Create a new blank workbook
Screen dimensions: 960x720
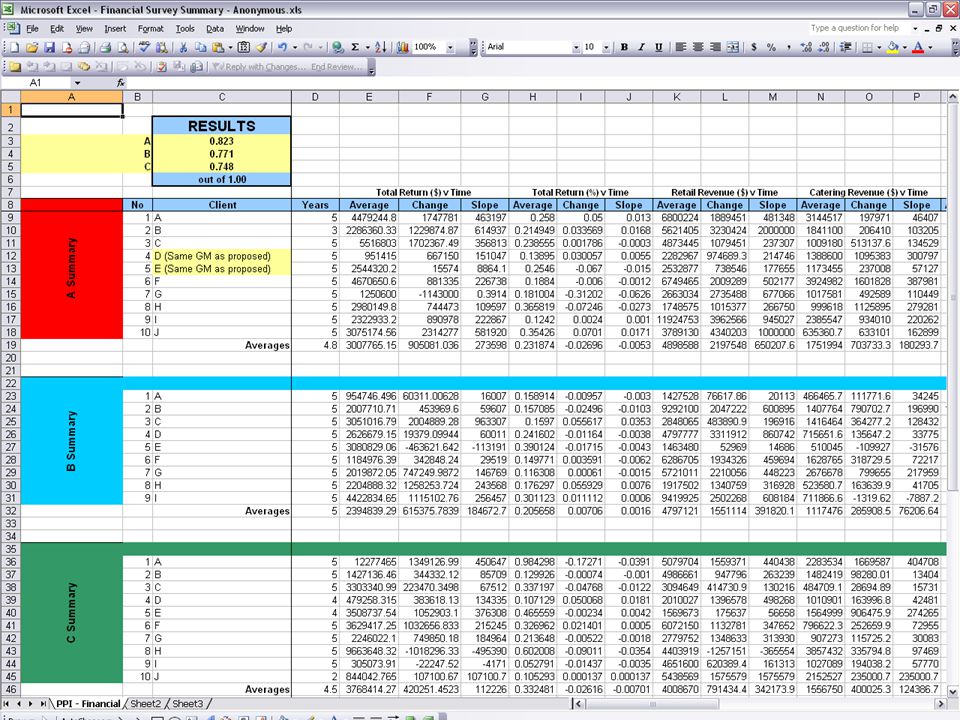[x=15, y=47]
